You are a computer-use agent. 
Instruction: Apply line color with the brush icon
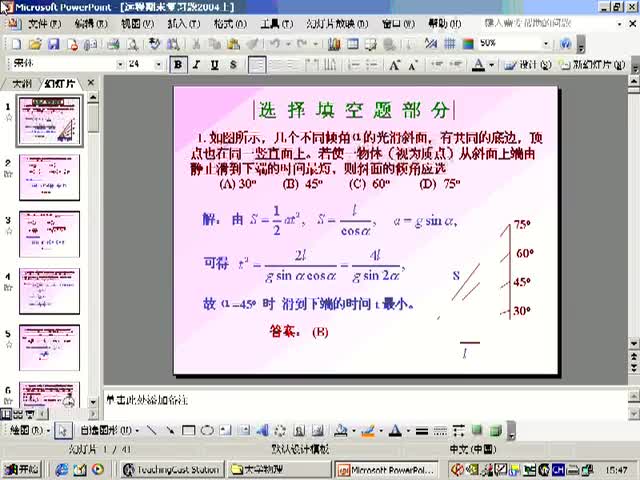pyautogui.click(x=368, y=430)
